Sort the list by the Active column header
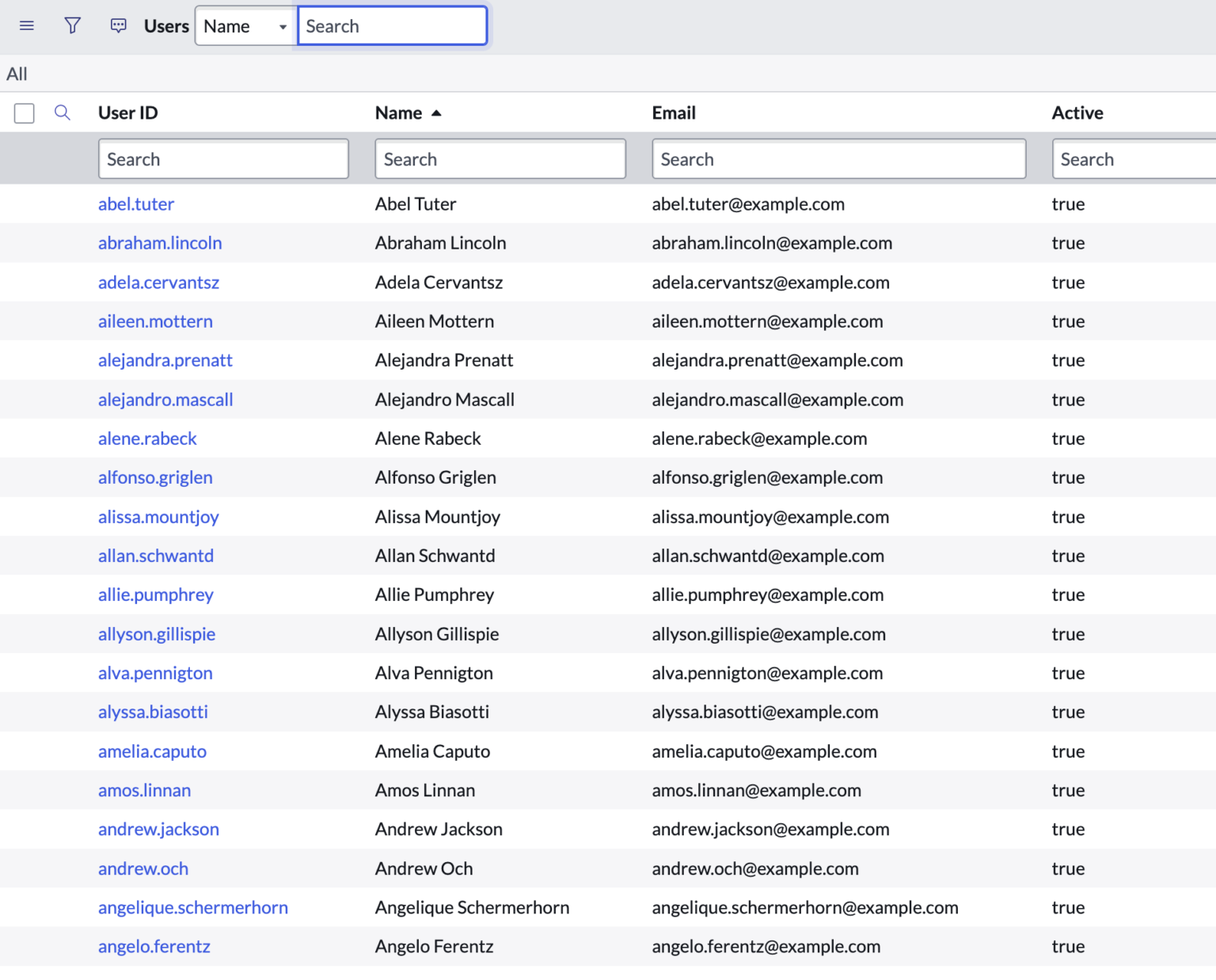 tap(1077, 112)
